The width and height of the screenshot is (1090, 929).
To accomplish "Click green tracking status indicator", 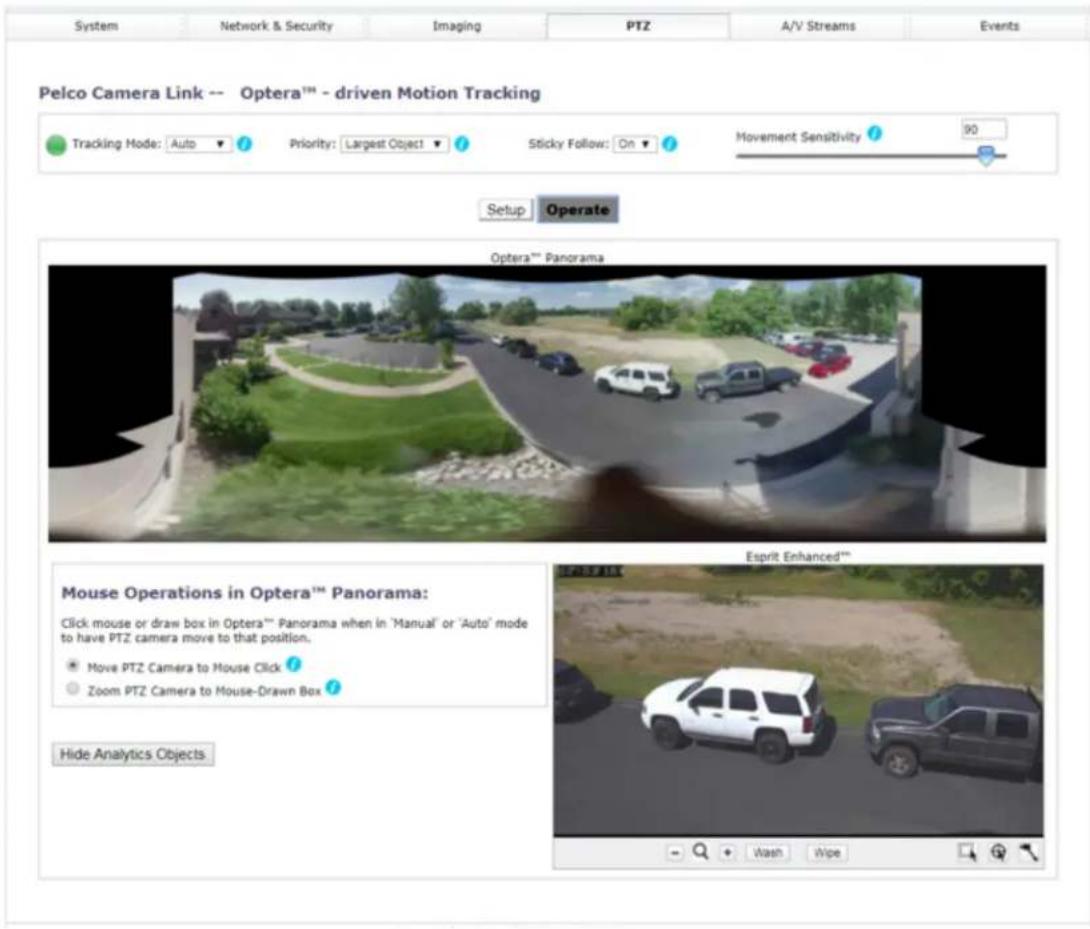I will click(x=56, y=145).
